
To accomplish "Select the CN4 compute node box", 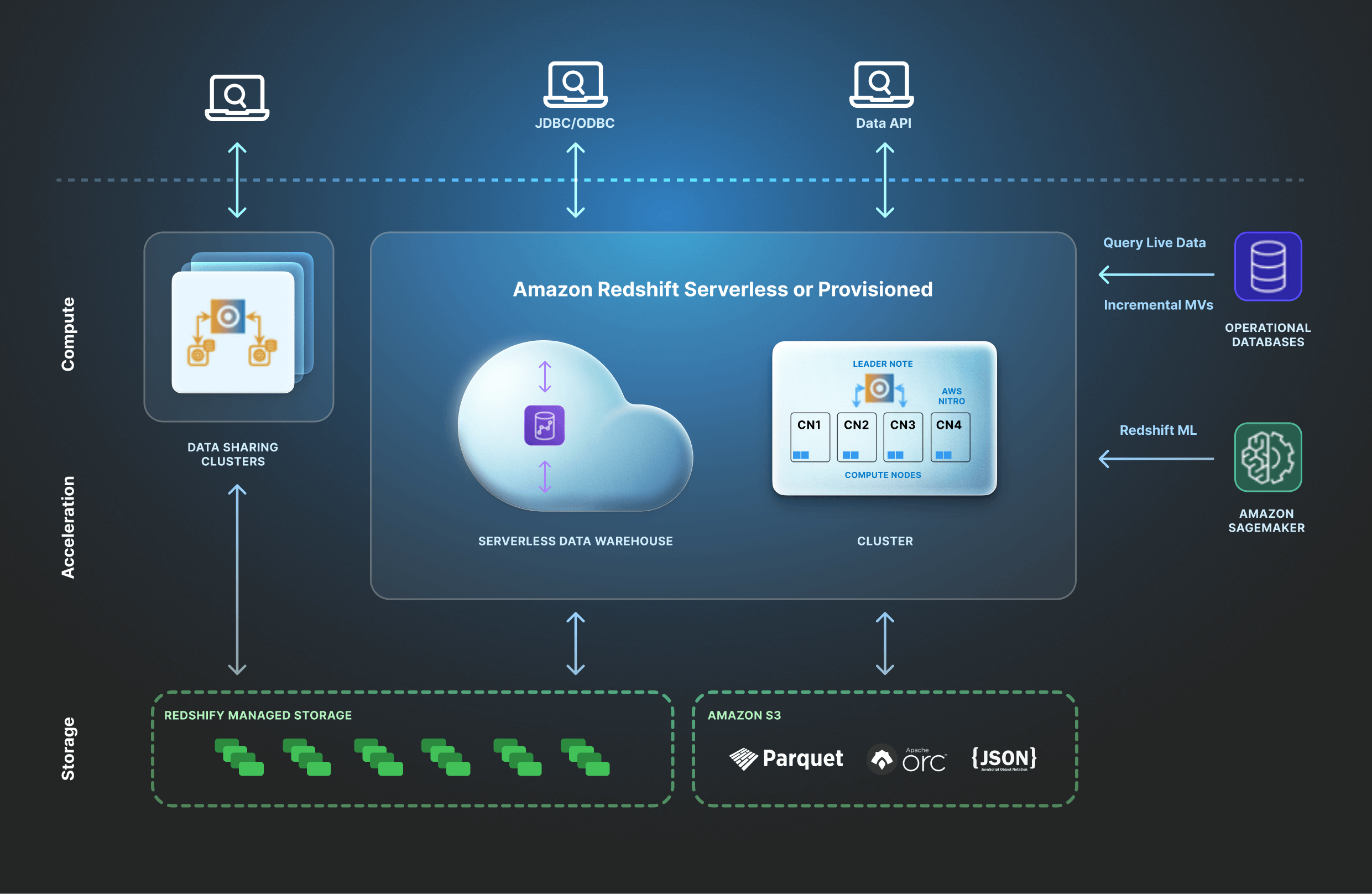I will pyautogui.click(x=950, y=437).
